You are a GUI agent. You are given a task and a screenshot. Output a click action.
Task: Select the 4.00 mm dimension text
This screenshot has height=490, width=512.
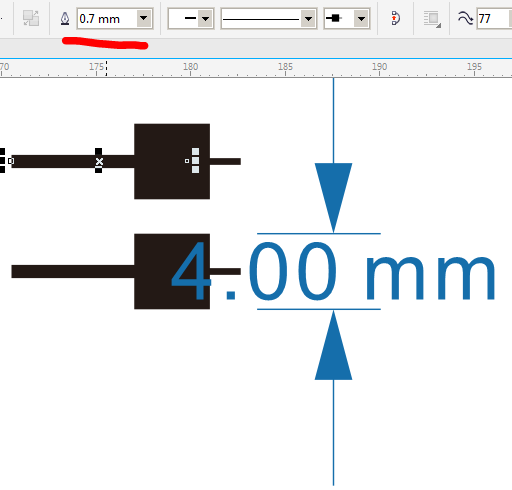tap(333, 271)
